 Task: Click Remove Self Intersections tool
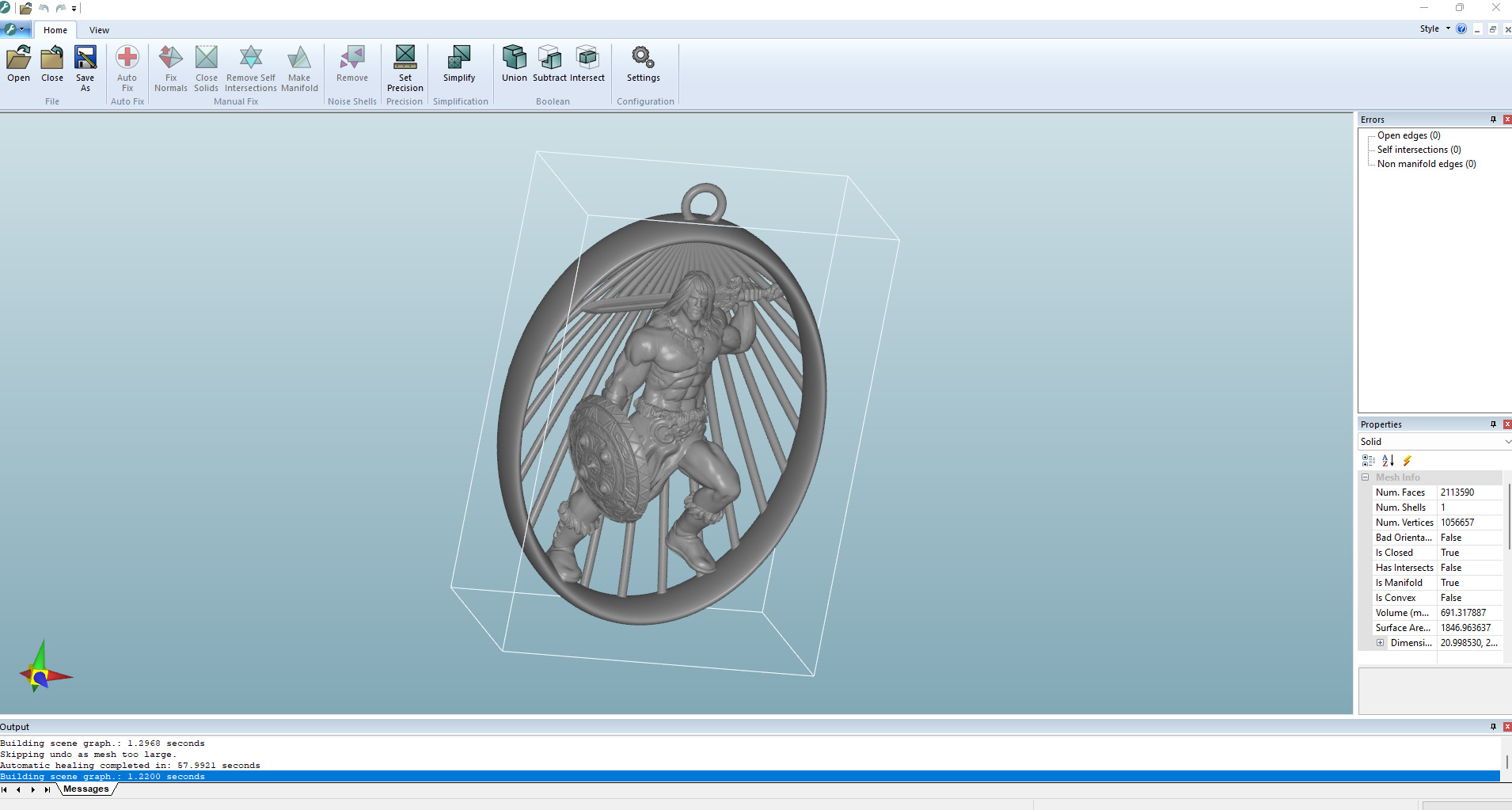pos(251,68)
